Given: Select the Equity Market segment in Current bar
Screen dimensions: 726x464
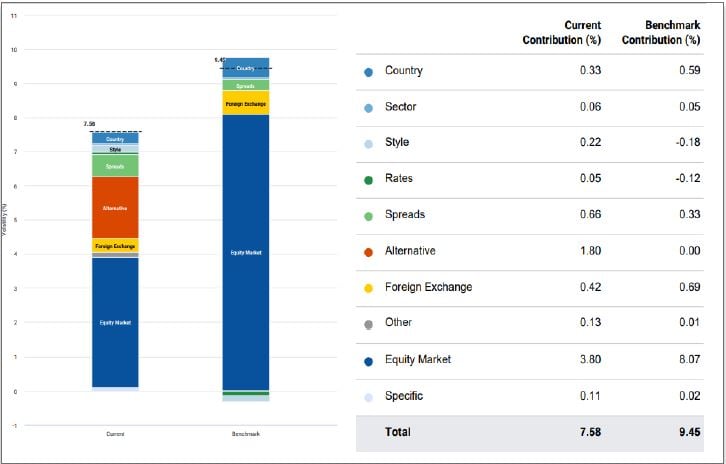Looking at the screenshot, I should (x=115, y=322).
